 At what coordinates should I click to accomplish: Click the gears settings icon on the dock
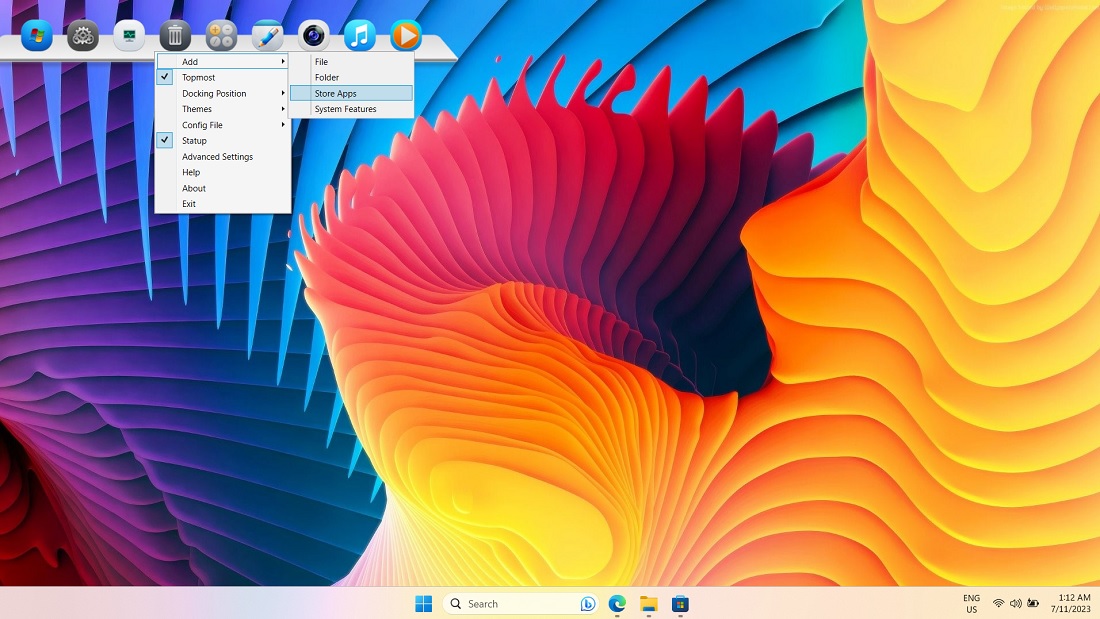point(83,35)
